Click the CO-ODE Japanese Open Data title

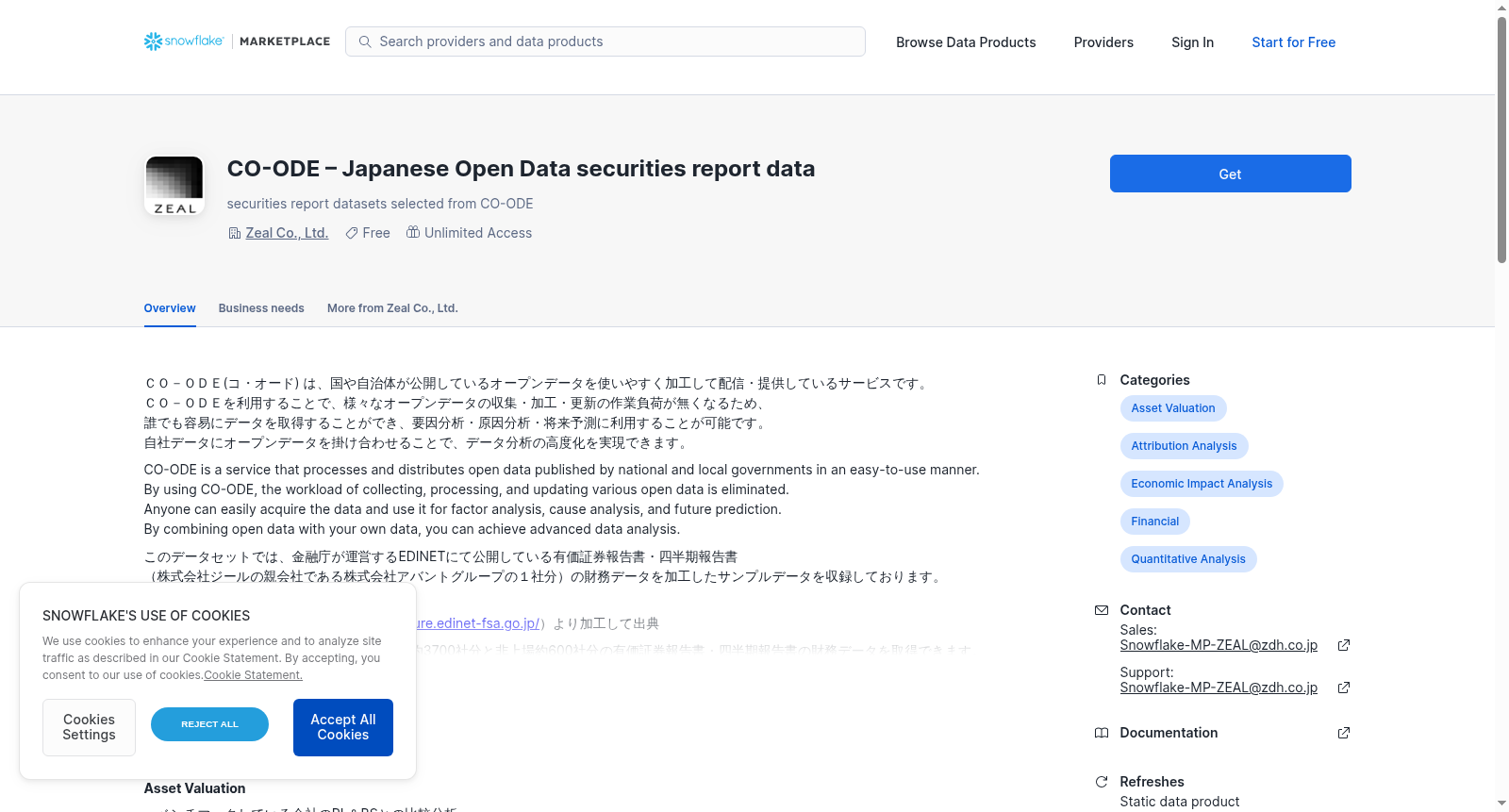tap(521, 169)
